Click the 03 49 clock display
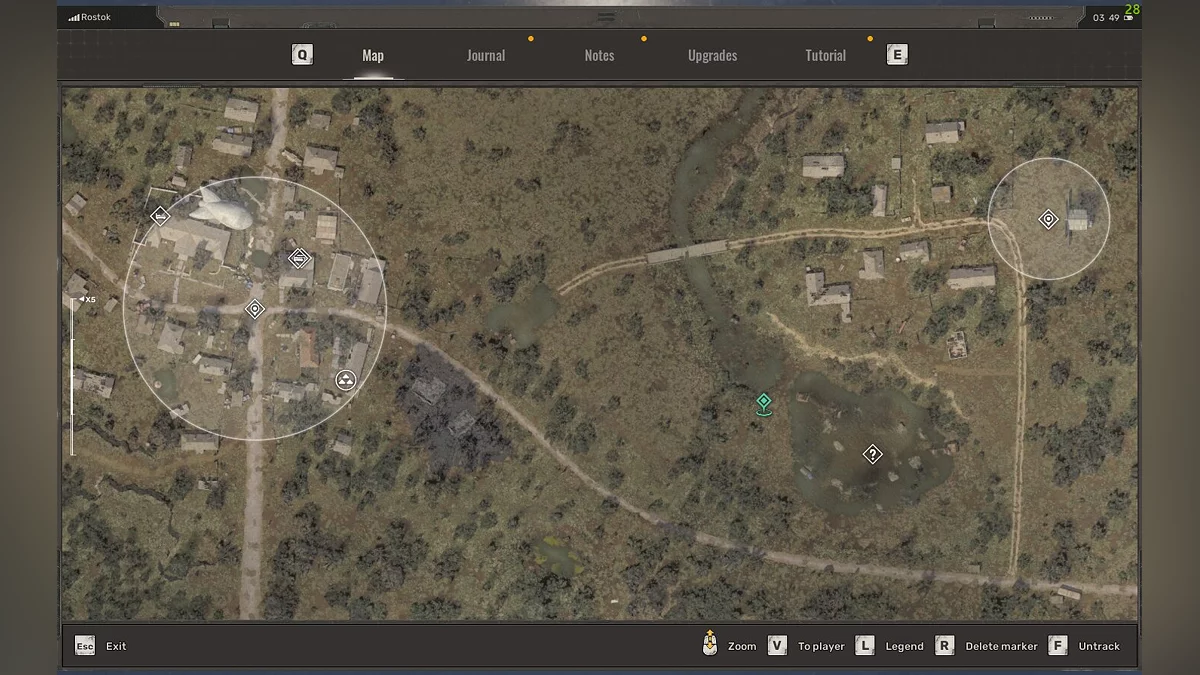Image resolution: width=1200 pixels, height=675 pixels. [x=1105, y=18]
